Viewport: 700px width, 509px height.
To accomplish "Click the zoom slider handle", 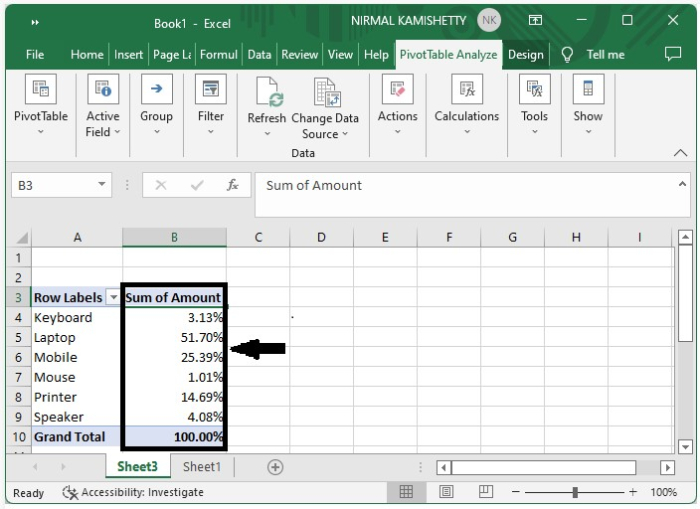I will tap(575, 492).
